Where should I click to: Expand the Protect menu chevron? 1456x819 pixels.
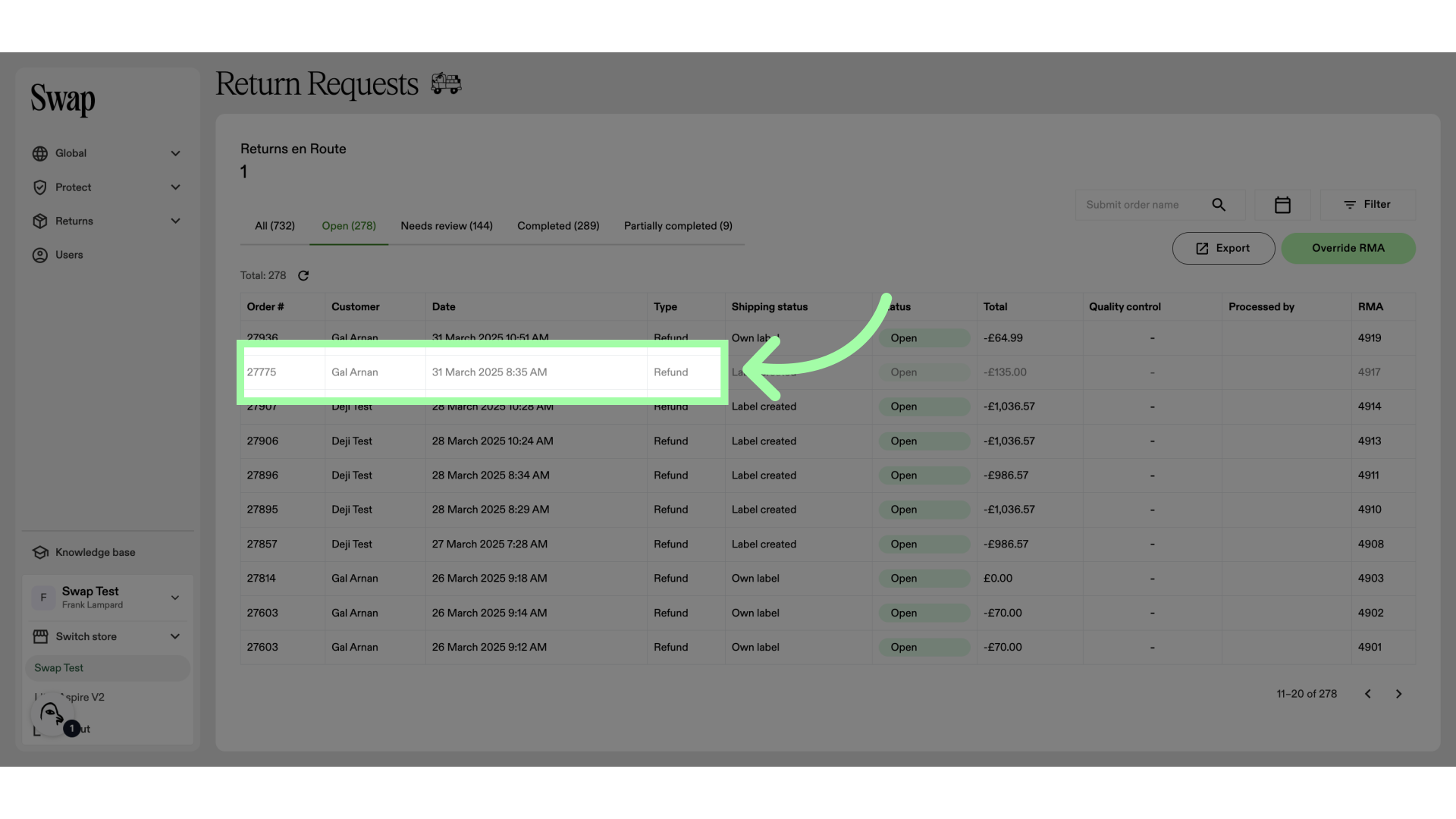pyautogui.click(x=175, y=187)
